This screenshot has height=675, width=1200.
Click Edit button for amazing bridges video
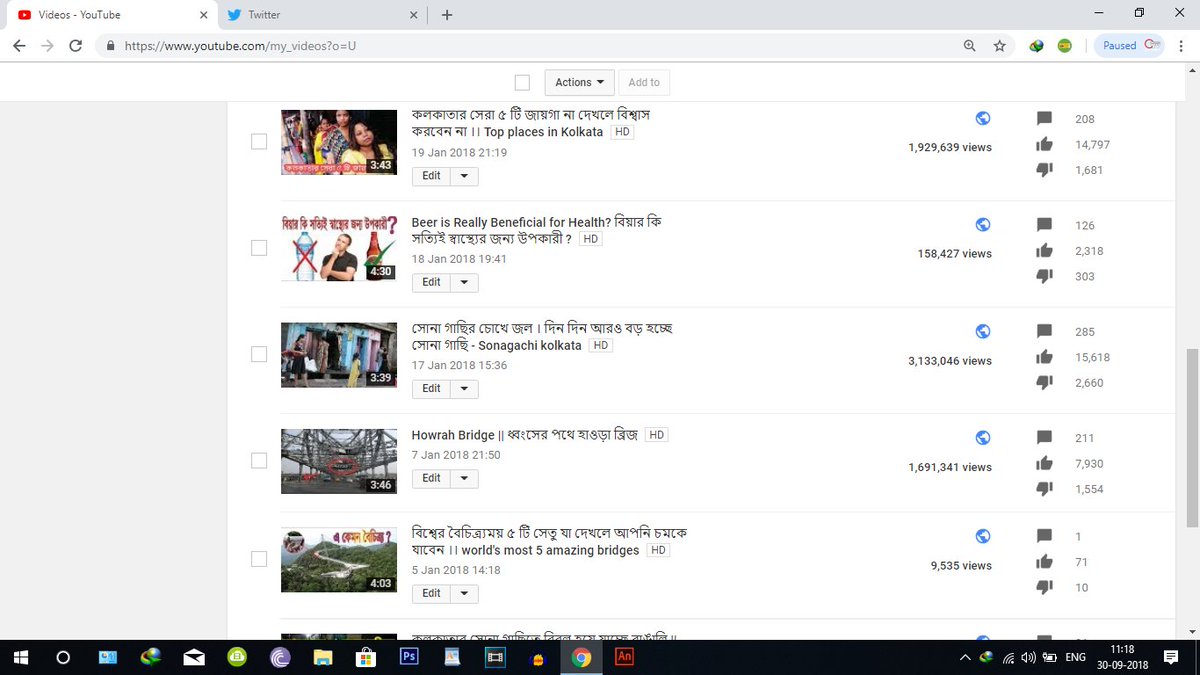click(431, 594)
